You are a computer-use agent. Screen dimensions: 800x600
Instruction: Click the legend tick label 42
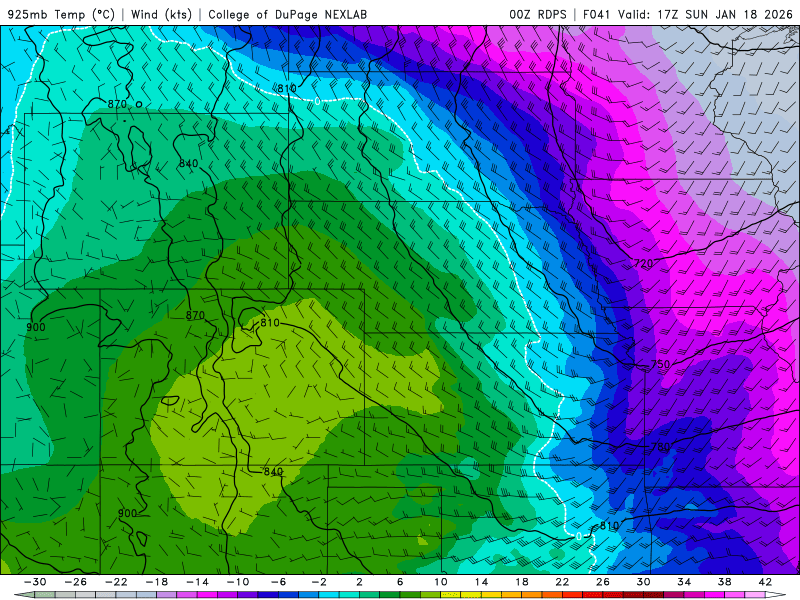click(765, 582)
